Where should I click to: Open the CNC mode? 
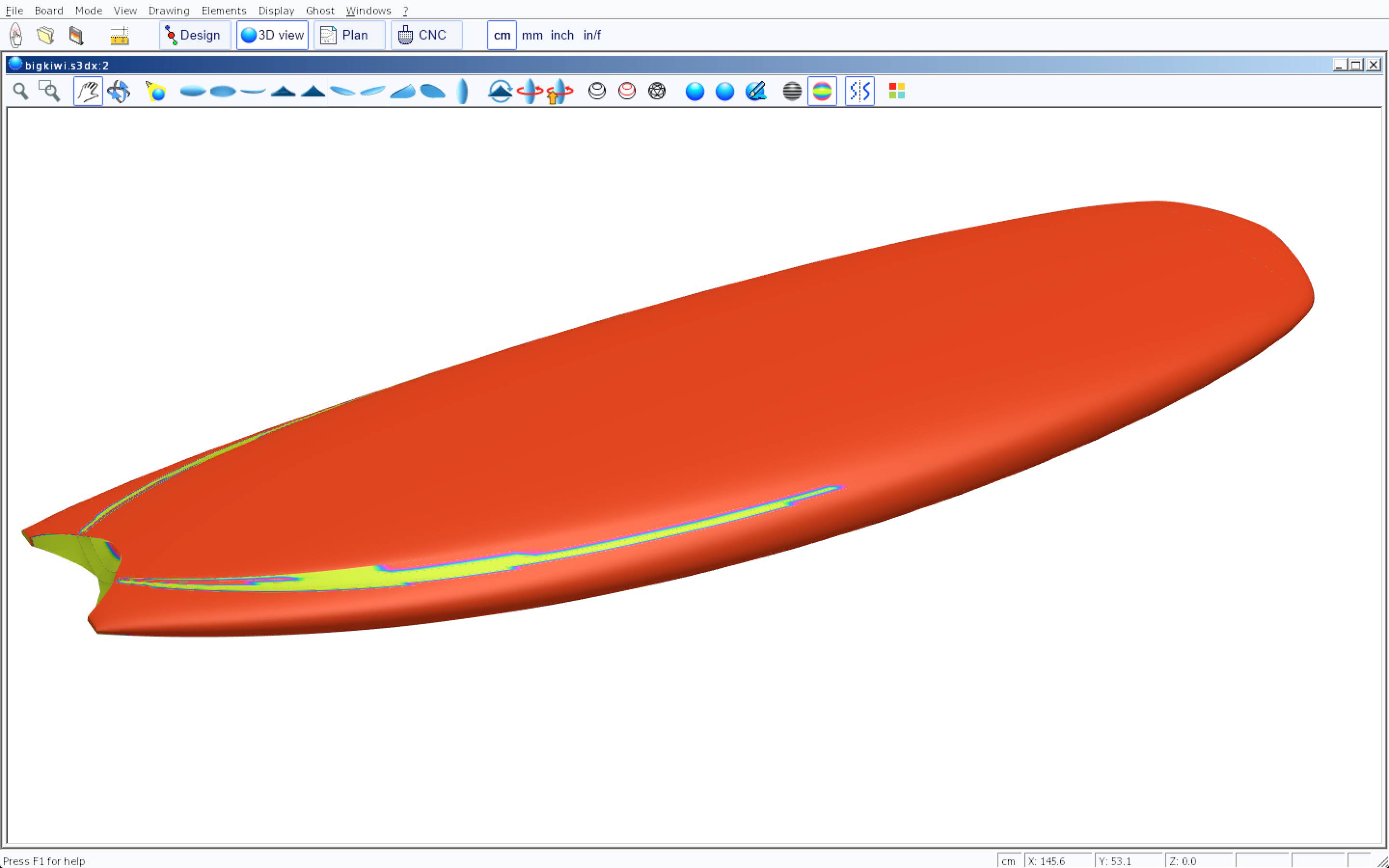(426, 36)
